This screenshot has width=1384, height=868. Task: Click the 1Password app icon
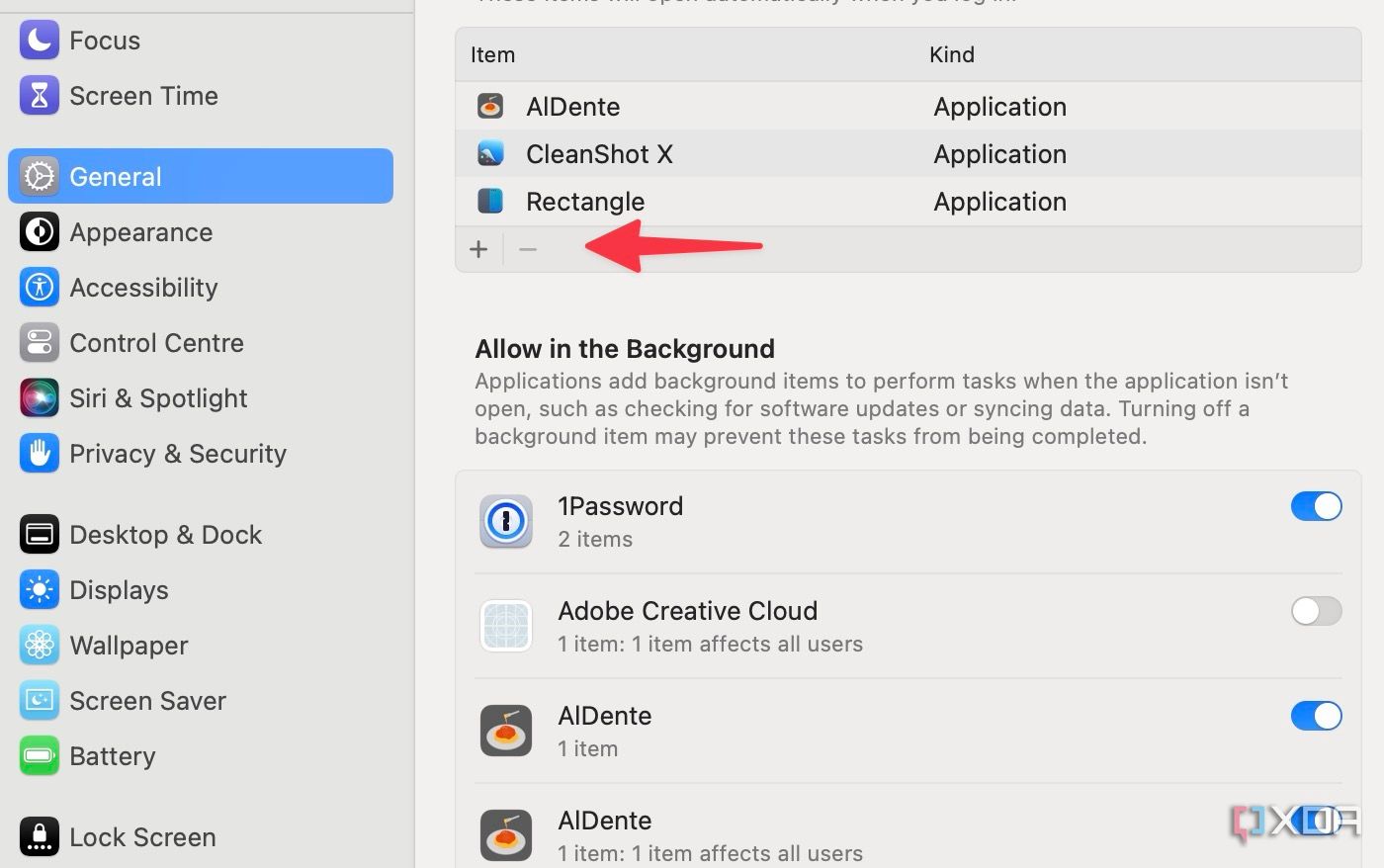click(x=506, y=521)
